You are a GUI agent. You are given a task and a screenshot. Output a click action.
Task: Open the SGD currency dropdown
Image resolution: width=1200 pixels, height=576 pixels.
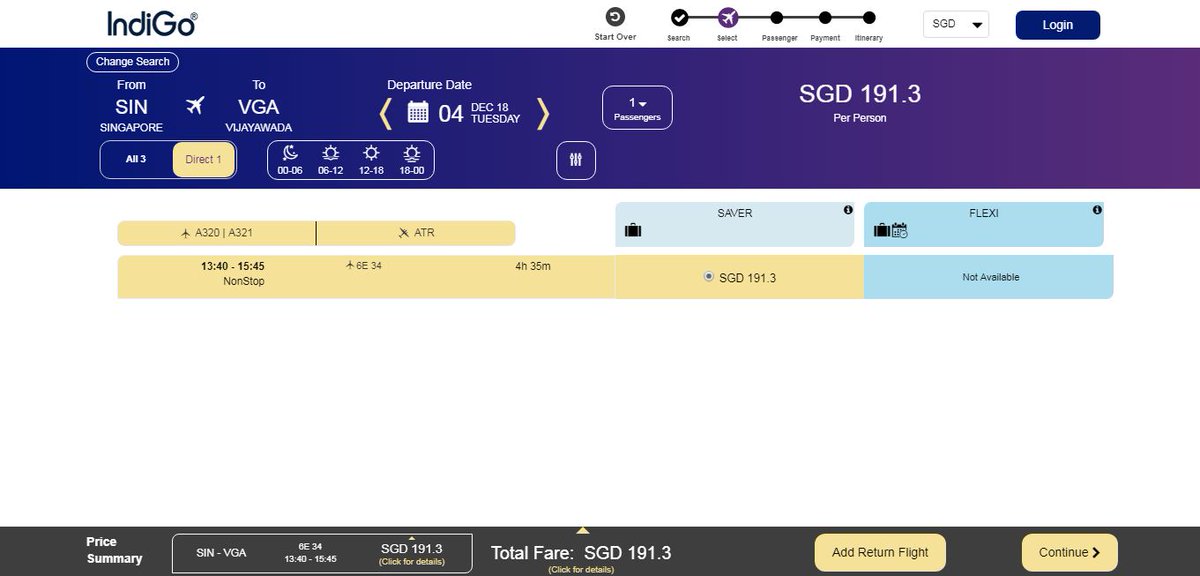point(956,24)
